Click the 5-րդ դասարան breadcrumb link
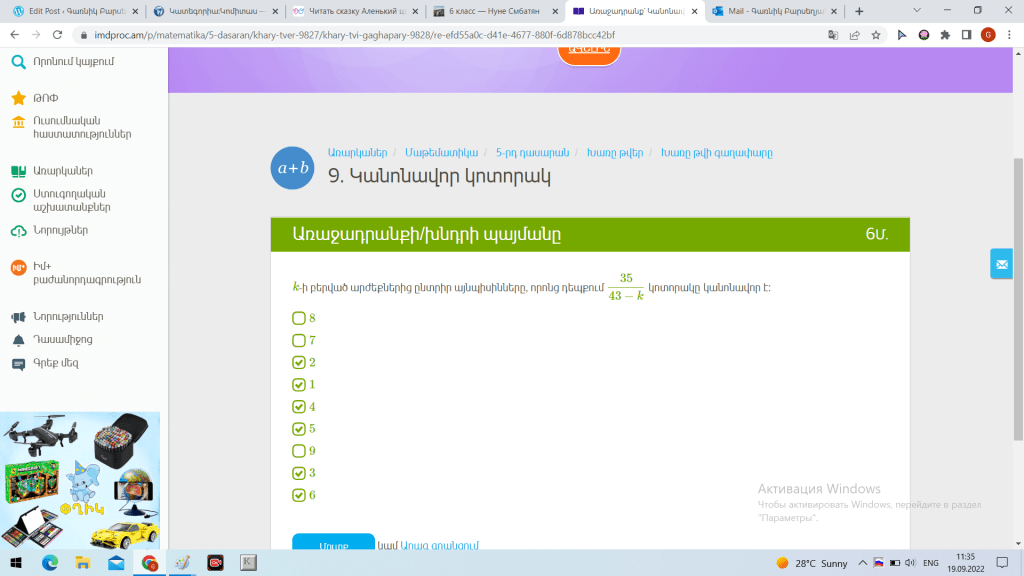Image resolution: width=1024 pixels, height=576 pixels. [x=532, y=153]
